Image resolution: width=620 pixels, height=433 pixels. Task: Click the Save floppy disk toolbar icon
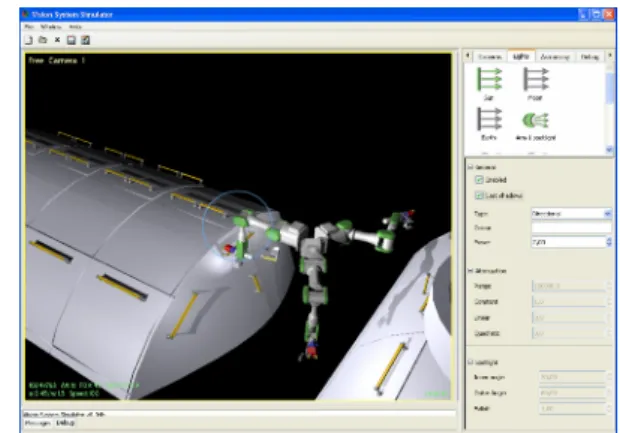pyautogui.click(x=71, y=40)
